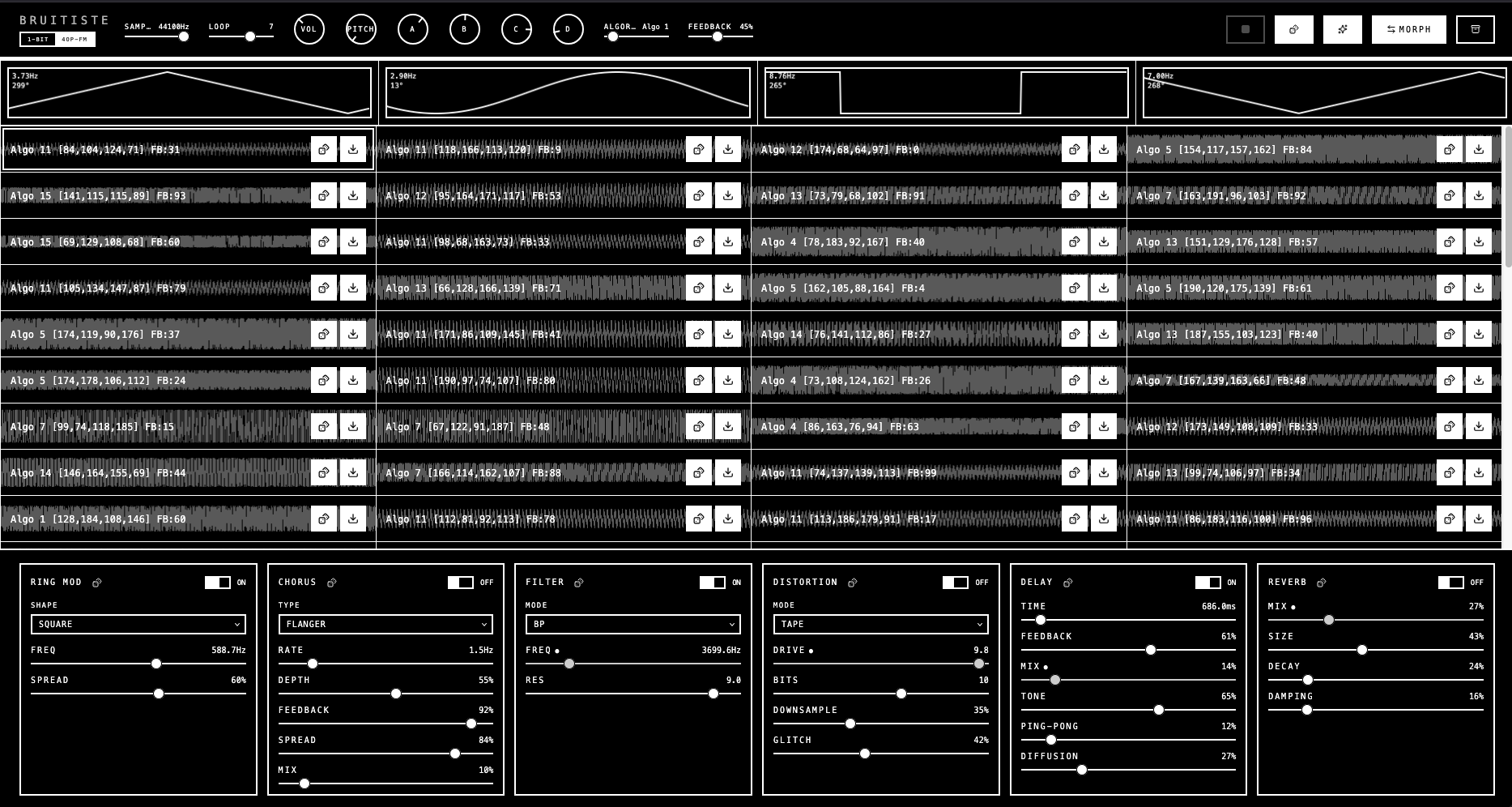Expand the Chorus TYPE Flanger dropdown
This screenshot has height=807, width=1512.
(x=385, y=624)
